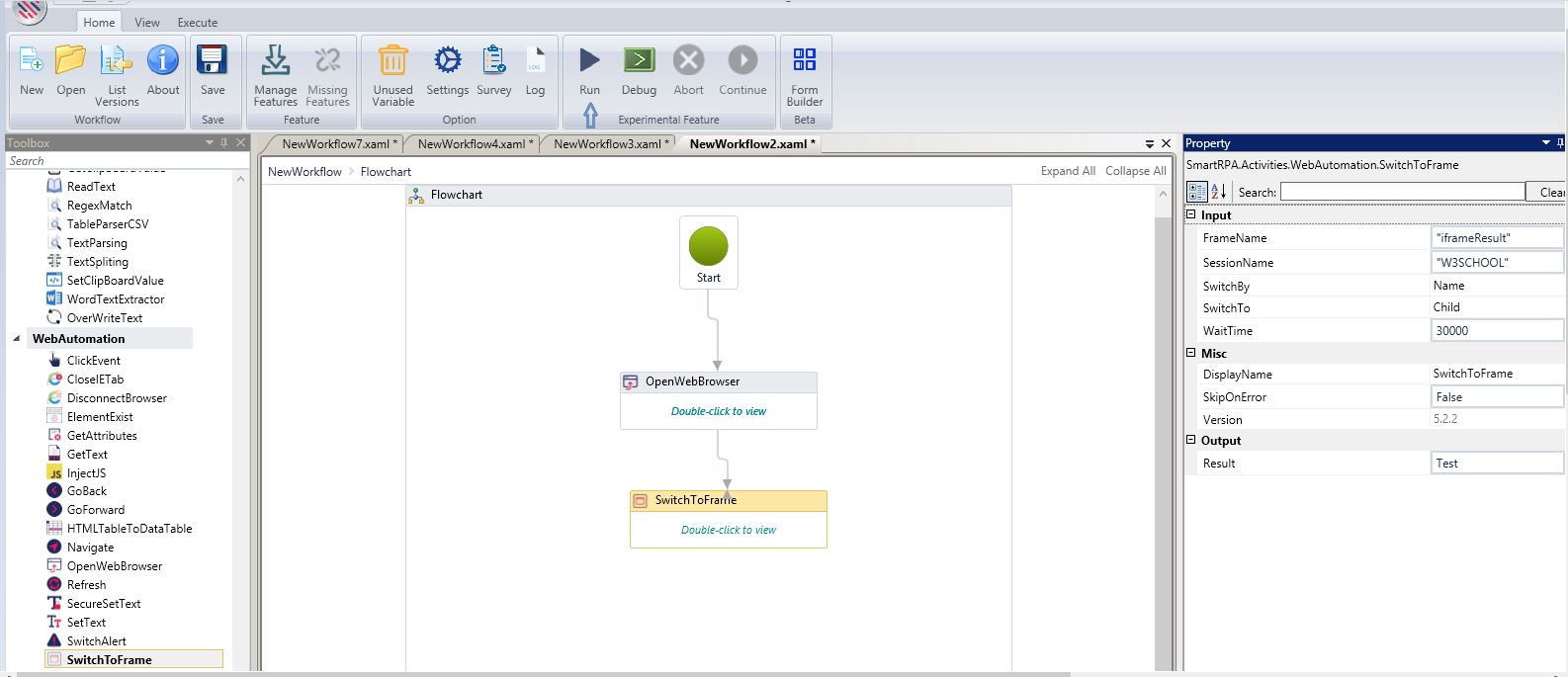Viewport: 1568px width, 677px height.
Task: Toggle categorized view in Property panel
Action: pos(1196,192)
